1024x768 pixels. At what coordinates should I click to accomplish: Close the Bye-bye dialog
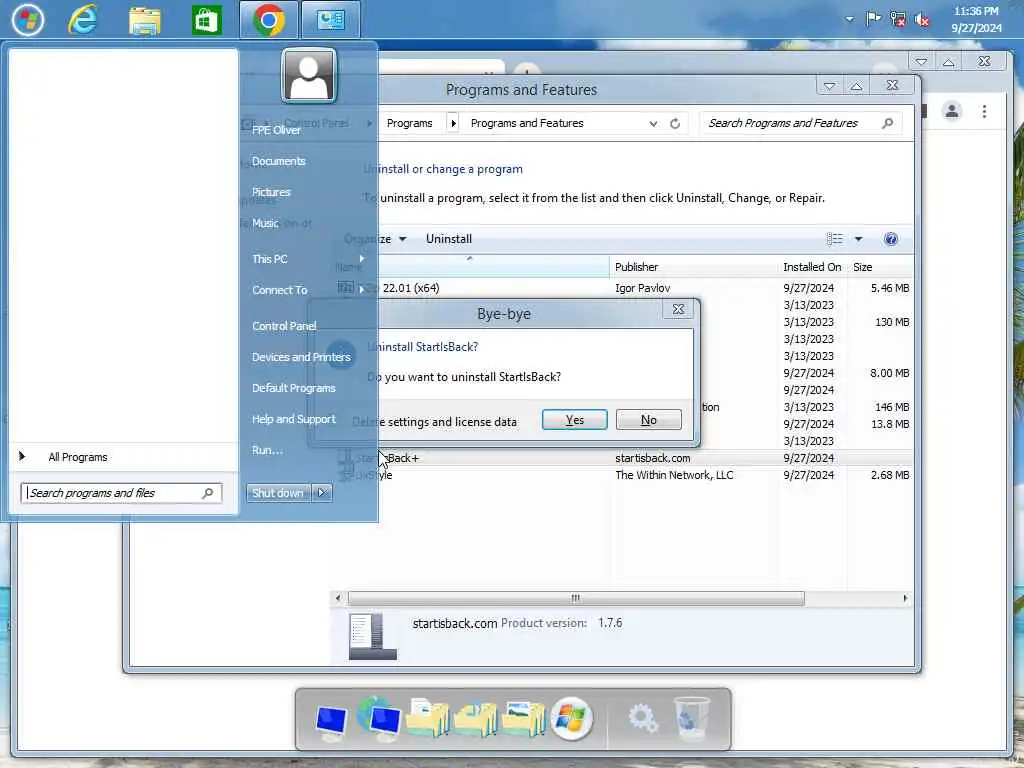pos(679,310)
